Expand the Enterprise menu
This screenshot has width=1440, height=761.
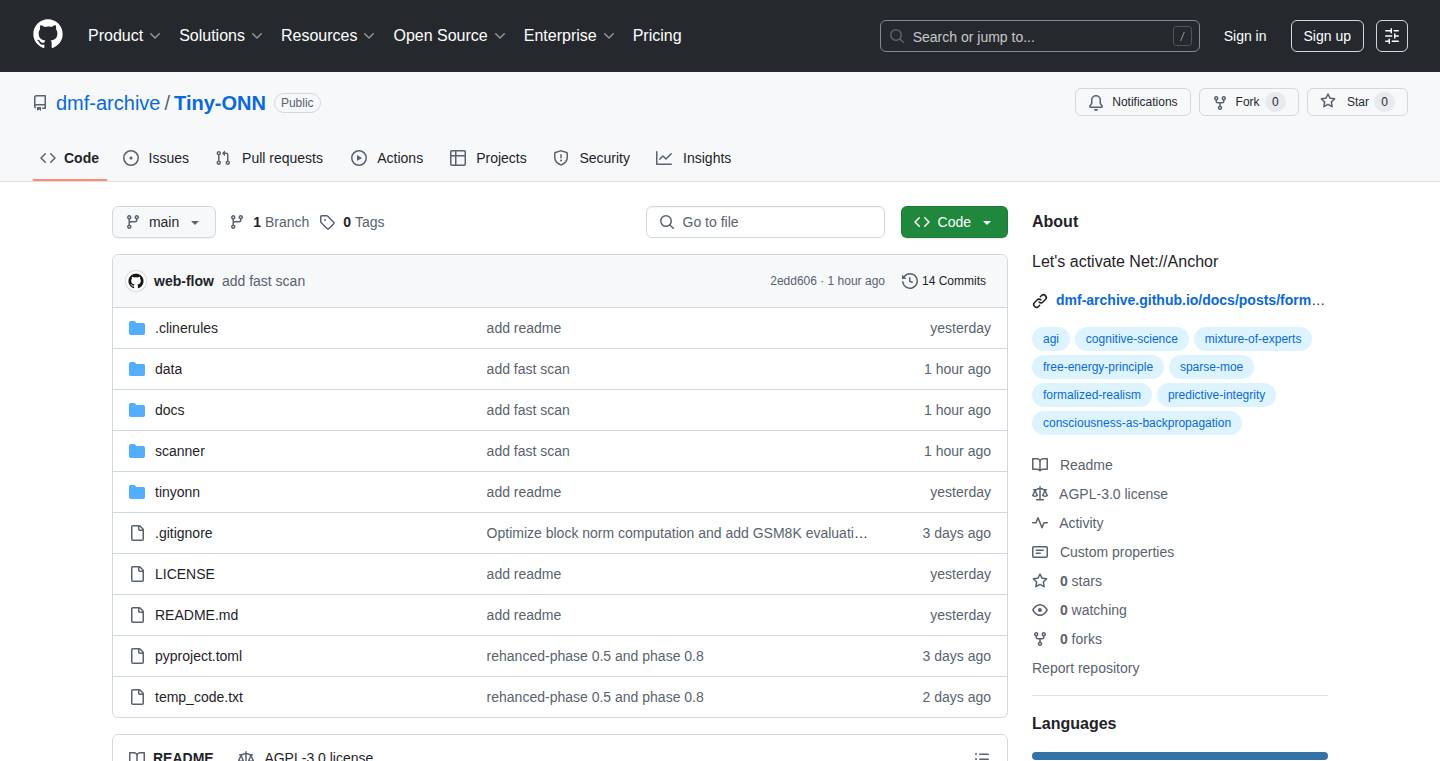point(570,36)
